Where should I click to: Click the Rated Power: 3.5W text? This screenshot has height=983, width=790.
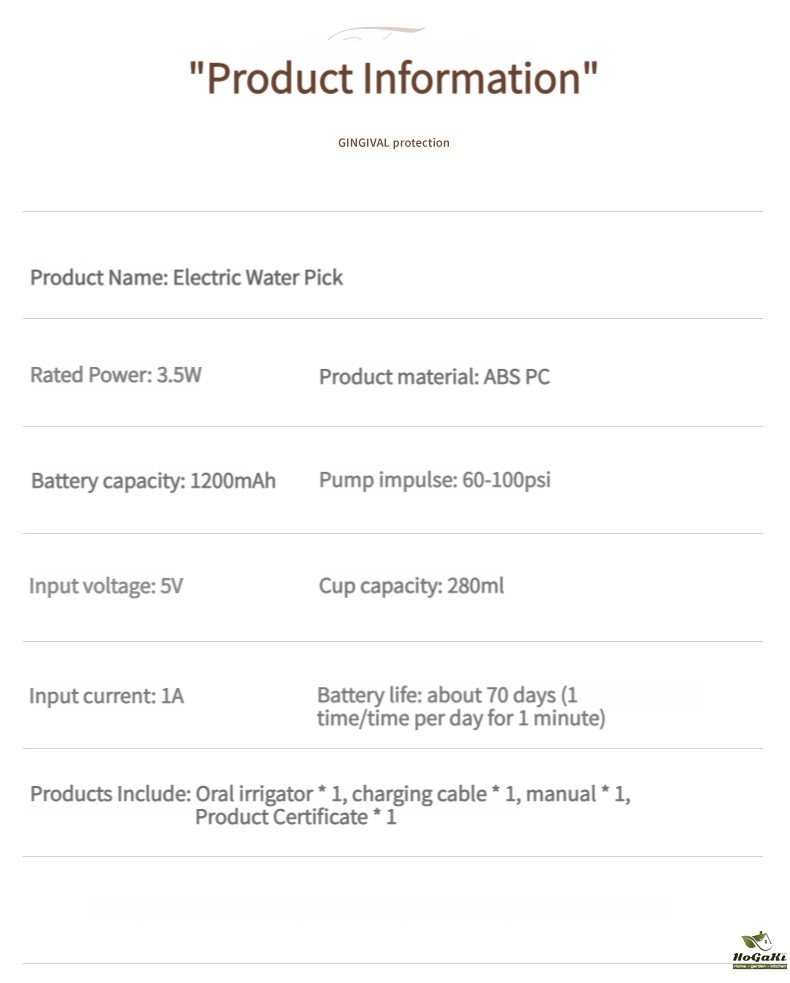pos(116,375)
